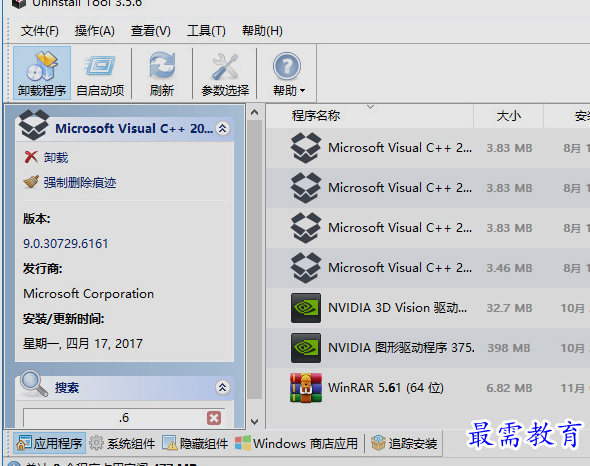Collapse the 搜索 search panel
The image size is (590, 466).
tap(222, 387)
